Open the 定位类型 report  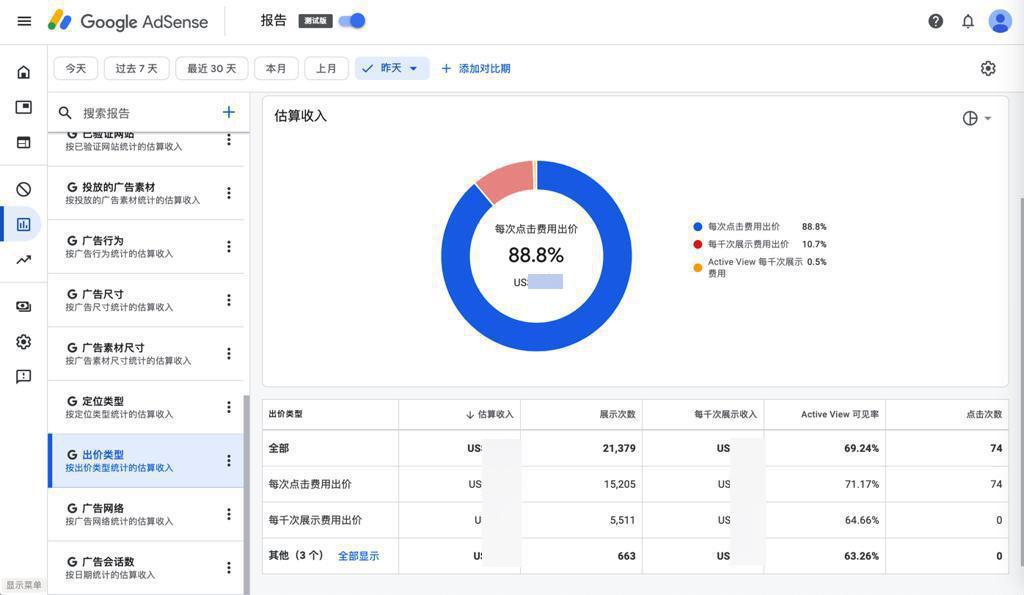tap(145, 408)
